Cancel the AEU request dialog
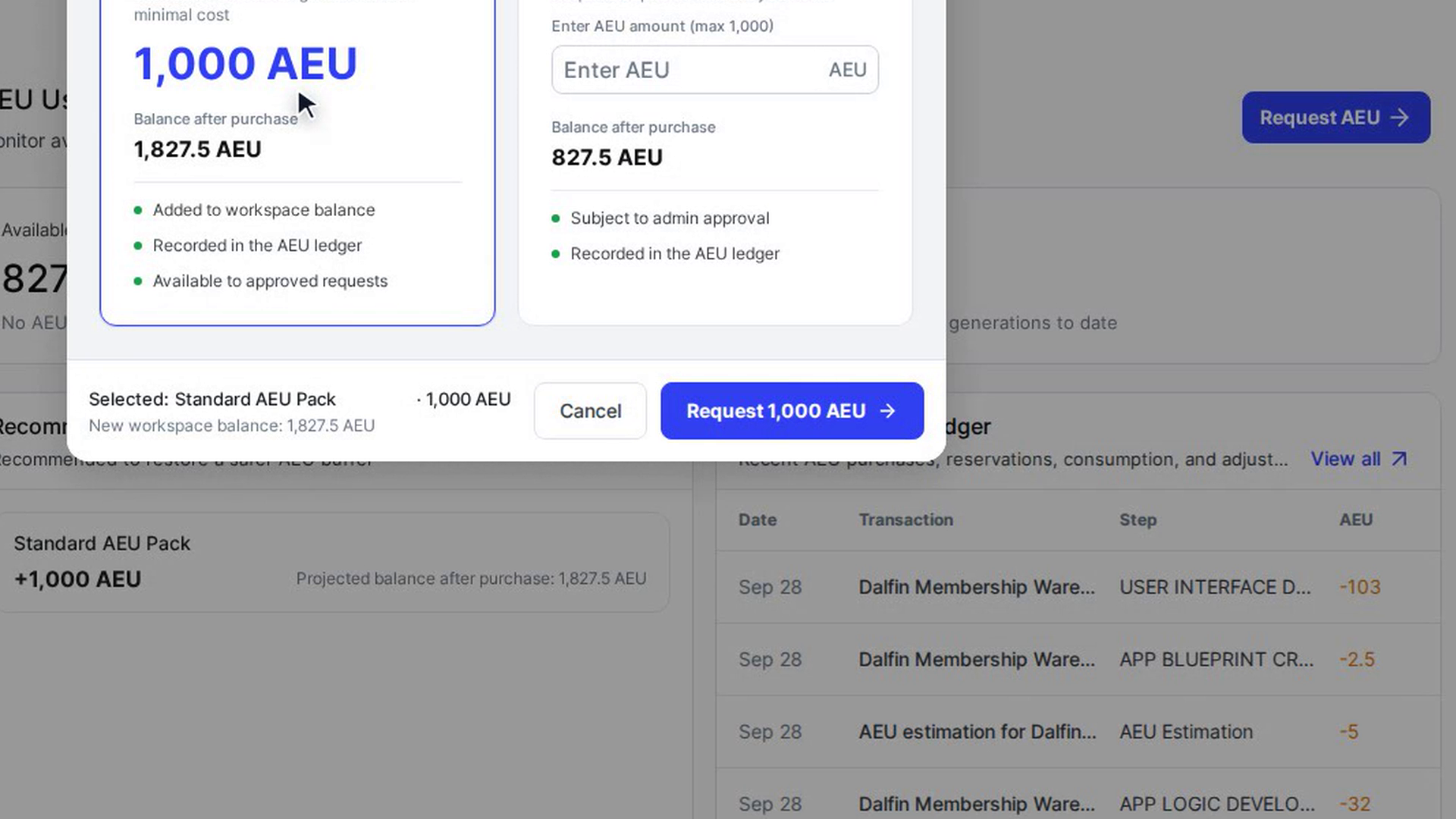The image size is (1456, 819). coord(590,410)
